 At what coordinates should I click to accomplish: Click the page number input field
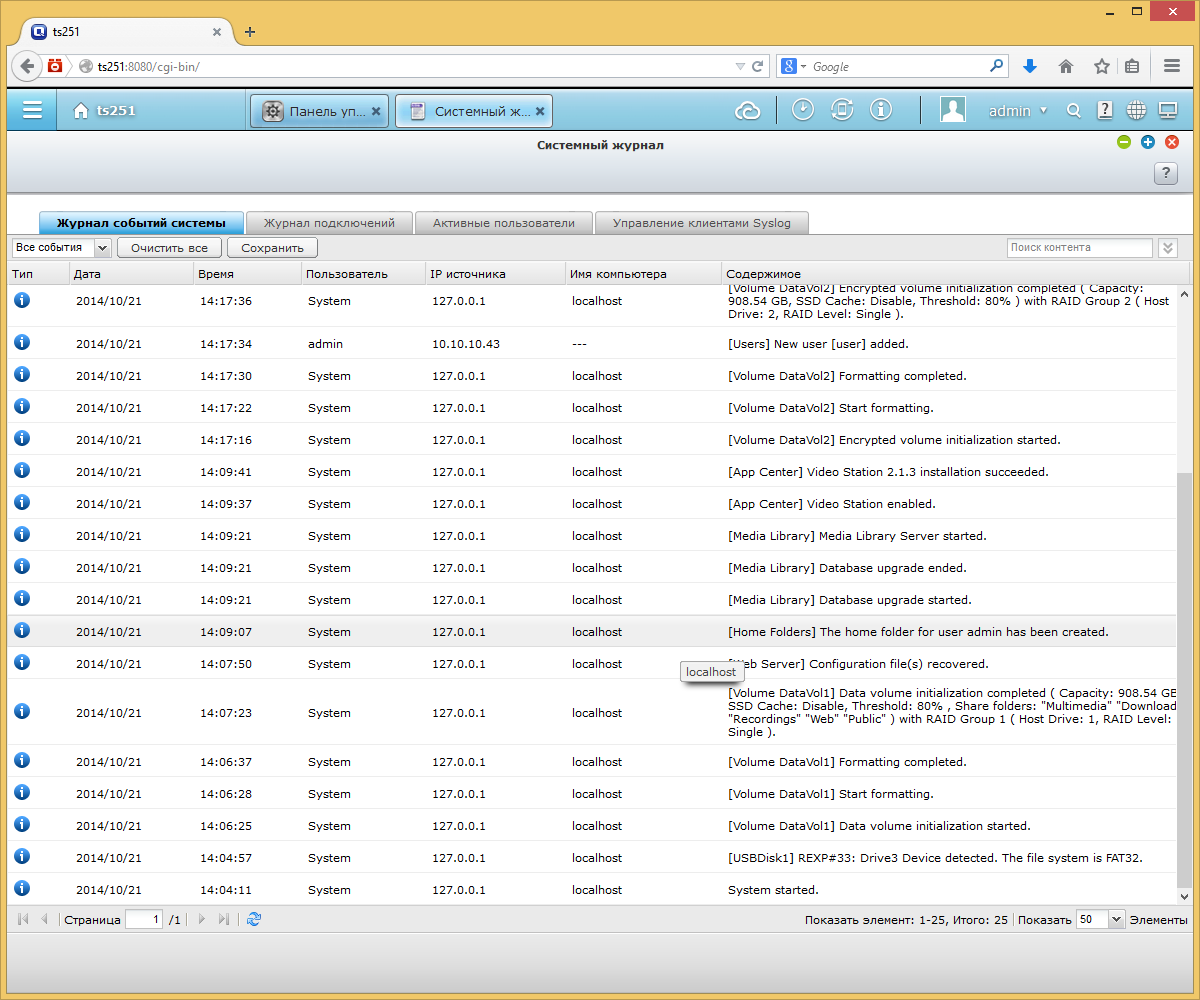[143, 919]
